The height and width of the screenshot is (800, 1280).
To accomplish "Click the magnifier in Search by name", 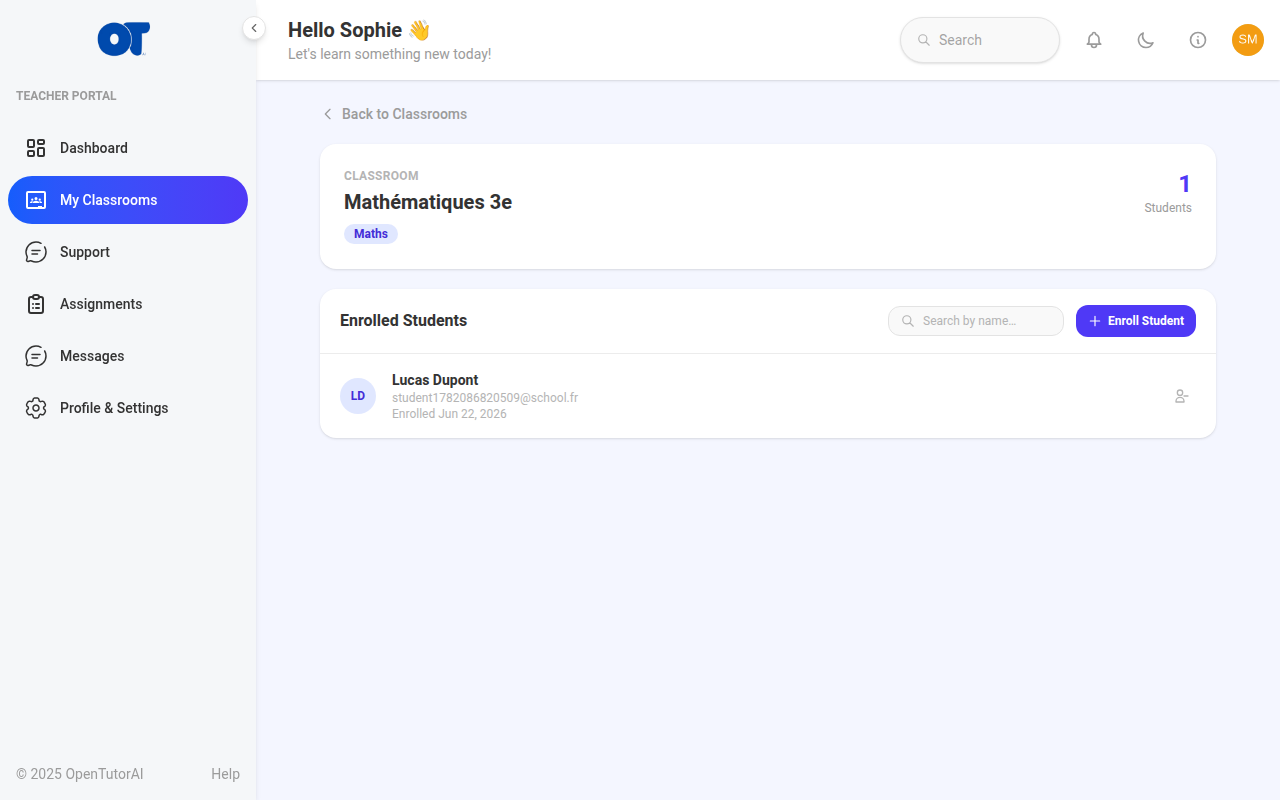I will pyautogui.click(x=908, y=321).
